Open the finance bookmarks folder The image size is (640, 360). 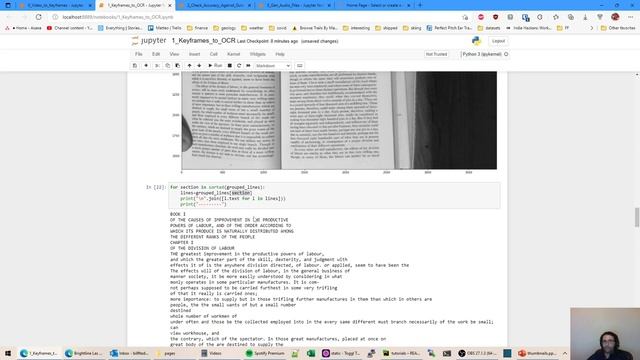(x=198, y=28)
